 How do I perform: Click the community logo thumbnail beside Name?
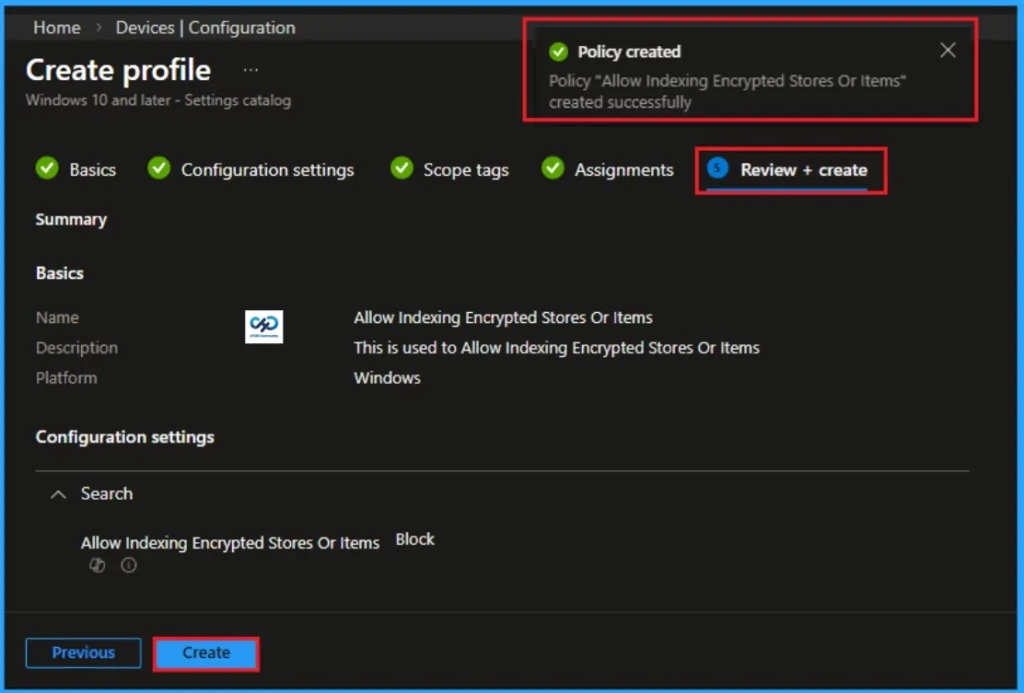(x=266, y=326)
